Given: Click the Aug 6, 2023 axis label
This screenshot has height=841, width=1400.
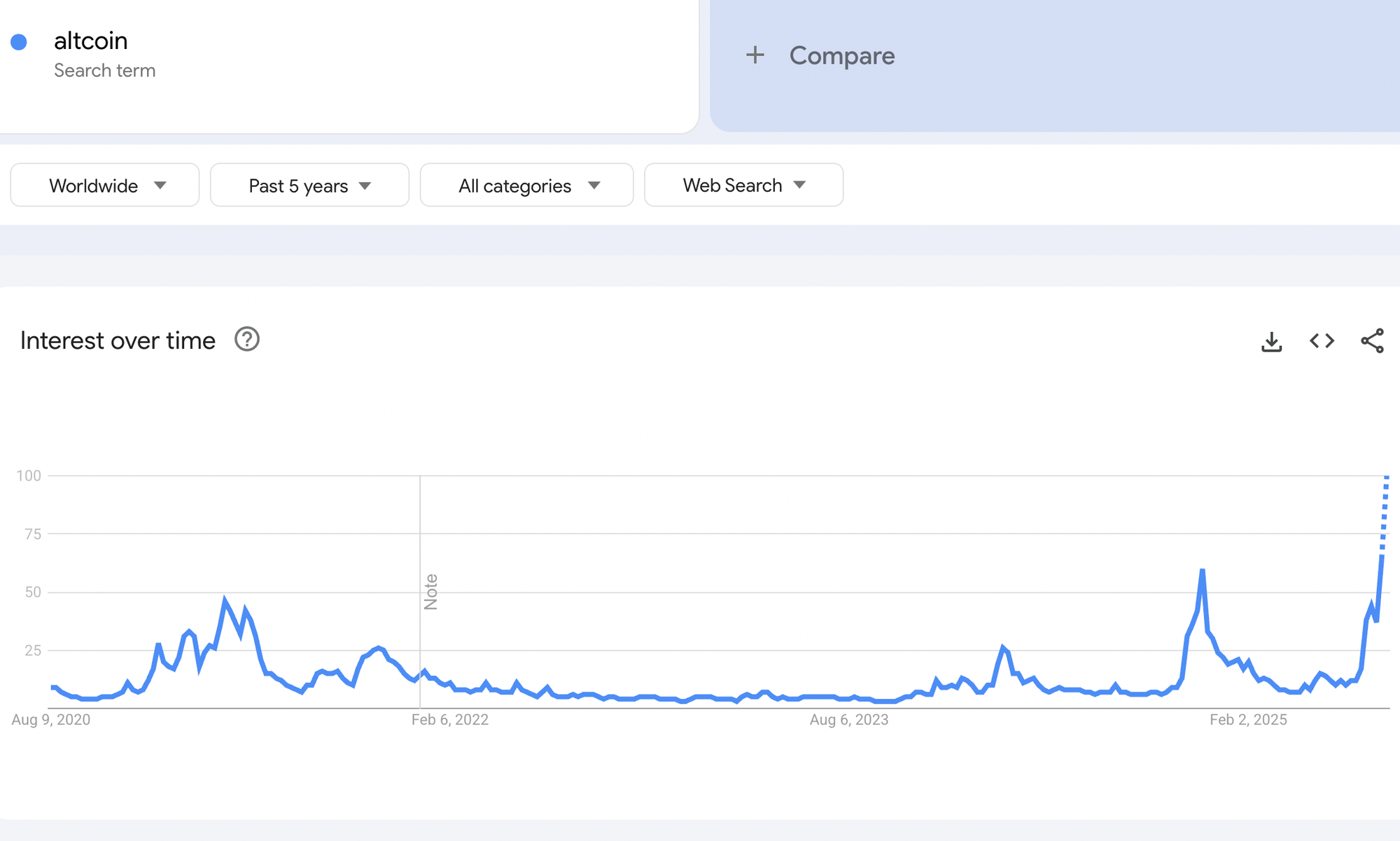Looking at the screenshot, I should click(849, 718).
